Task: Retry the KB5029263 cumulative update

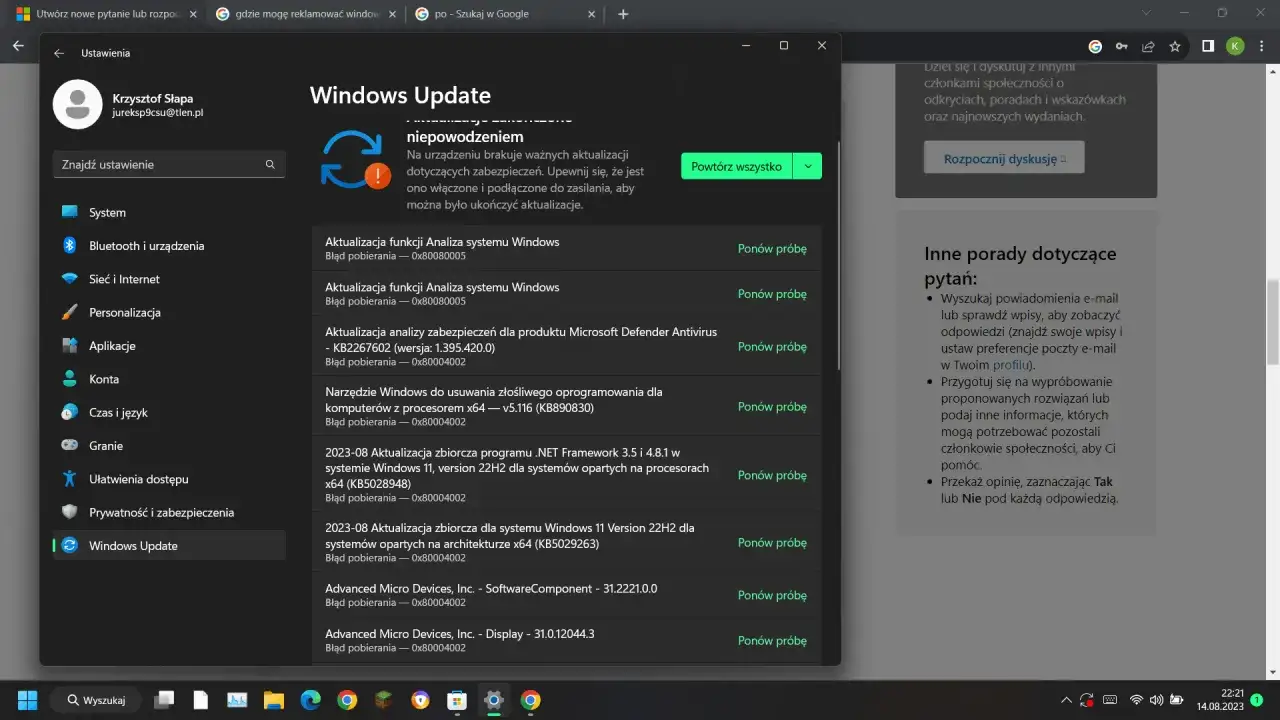Action: [x=772, y=543]
